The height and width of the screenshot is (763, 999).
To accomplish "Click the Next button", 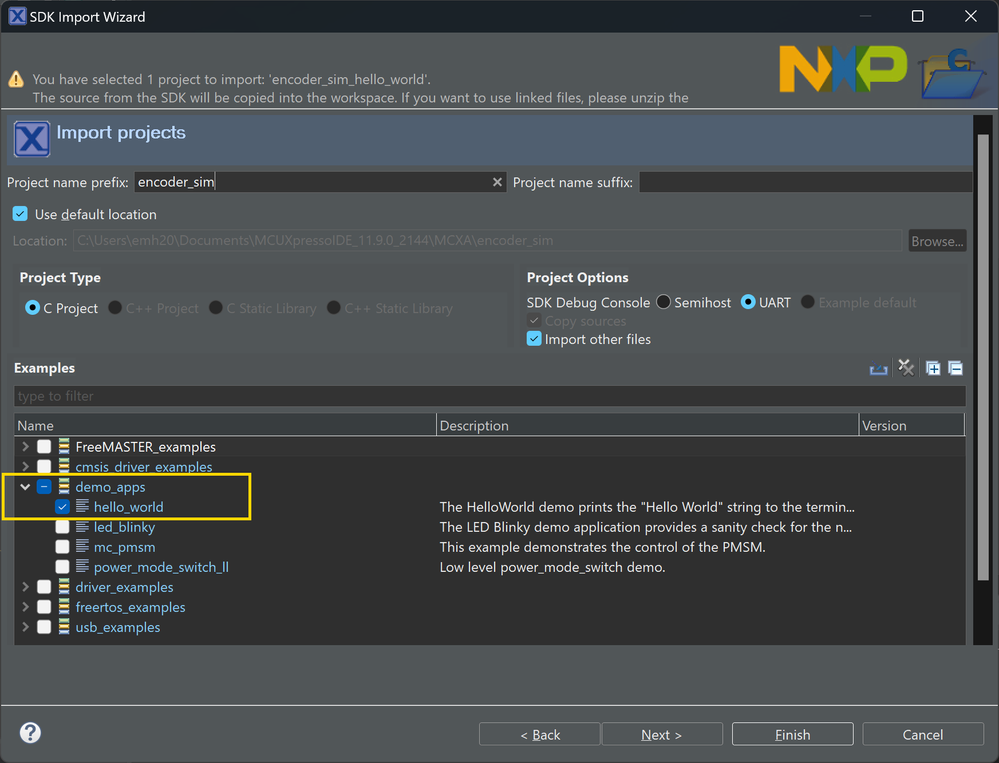I will coord(661,735).
